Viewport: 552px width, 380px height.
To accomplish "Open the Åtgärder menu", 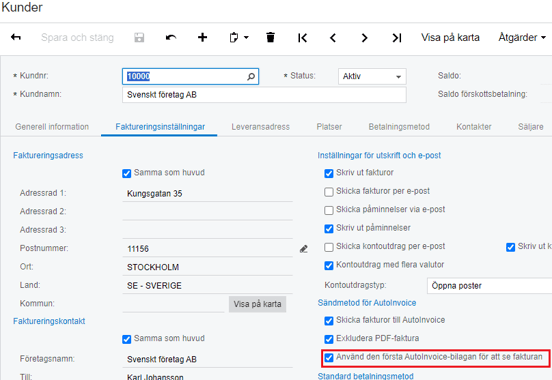I will (x=522, y=37).
